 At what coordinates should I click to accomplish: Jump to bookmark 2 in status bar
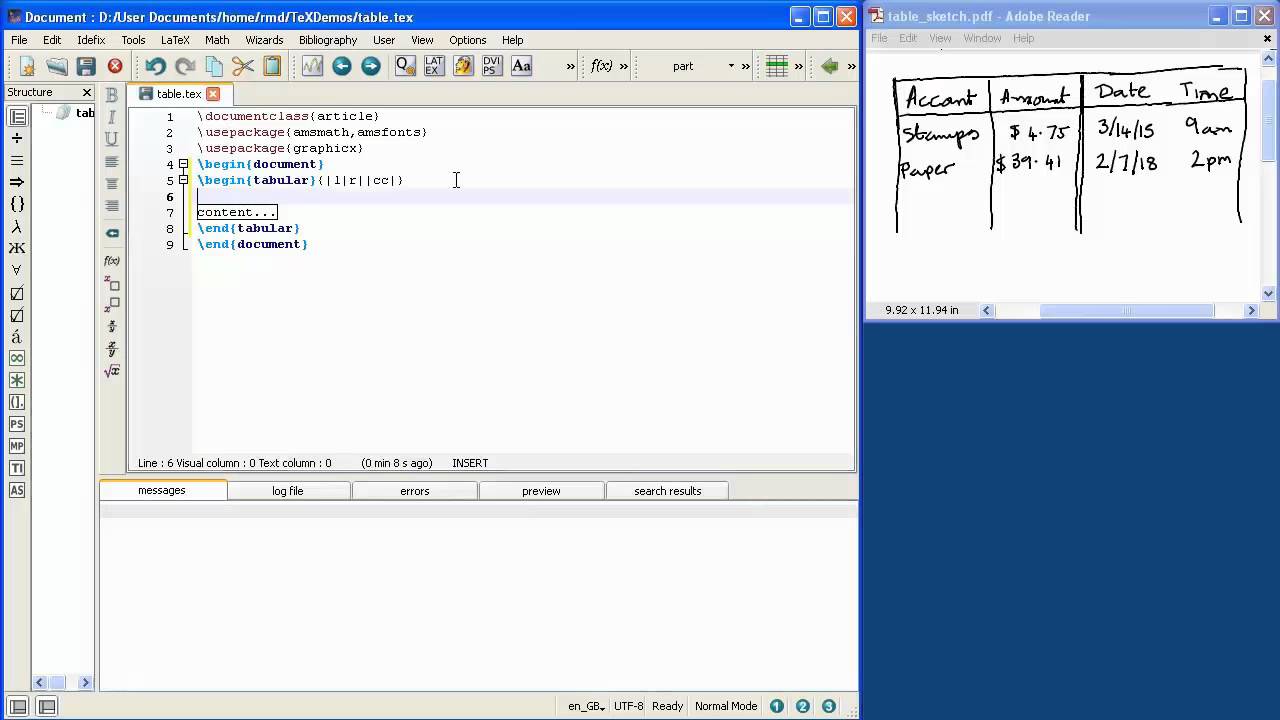[803, 706]
